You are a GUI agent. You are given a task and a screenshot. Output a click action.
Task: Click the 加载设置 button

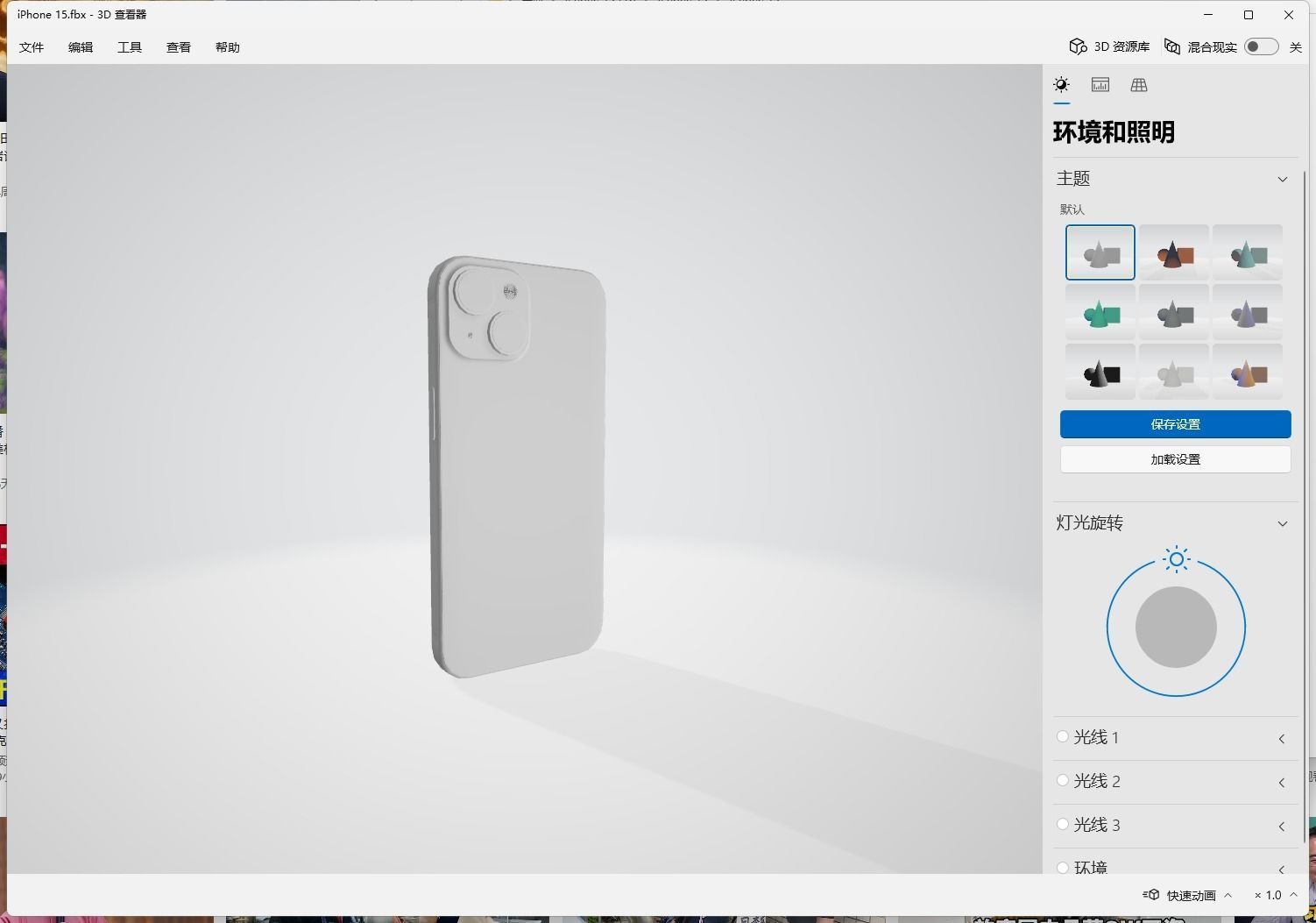click(x=1176, y=459)
